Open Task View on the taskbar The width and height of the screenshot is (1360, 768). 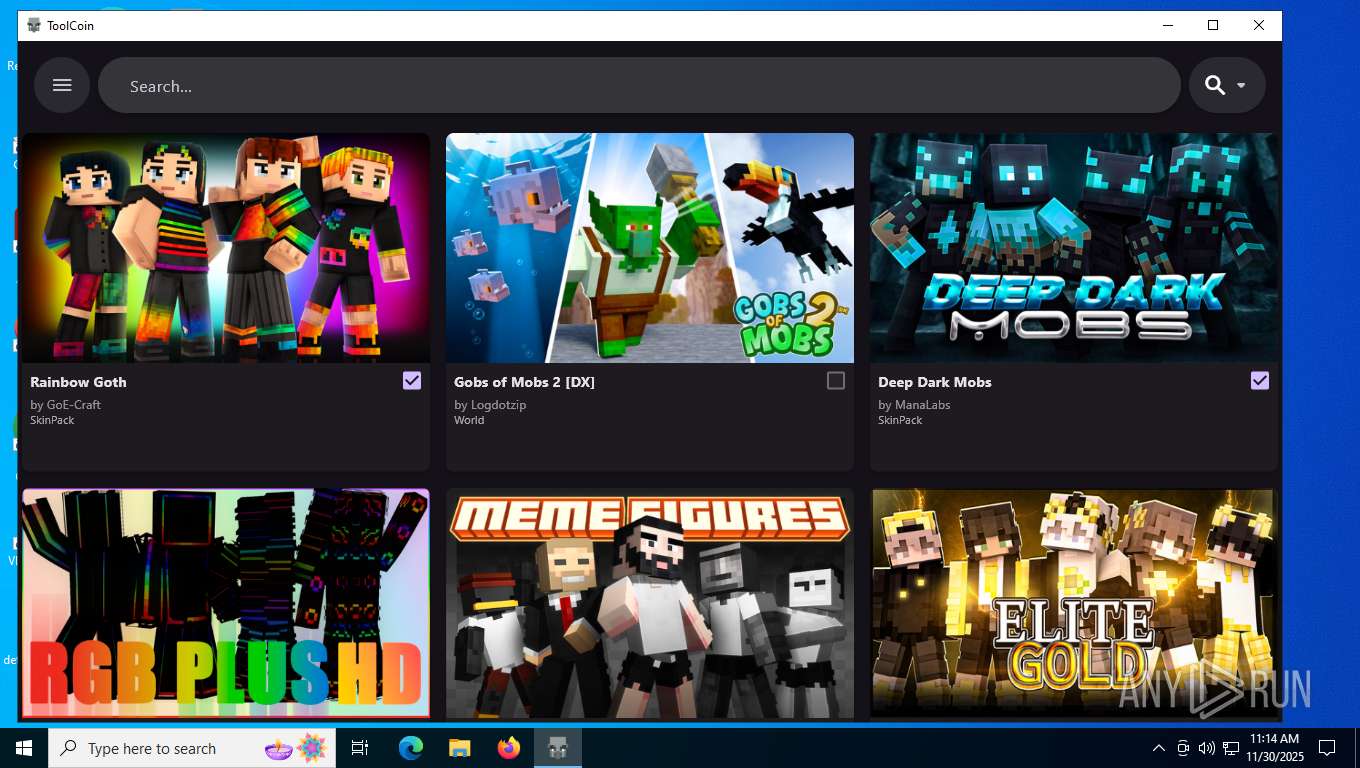point(360,748)
